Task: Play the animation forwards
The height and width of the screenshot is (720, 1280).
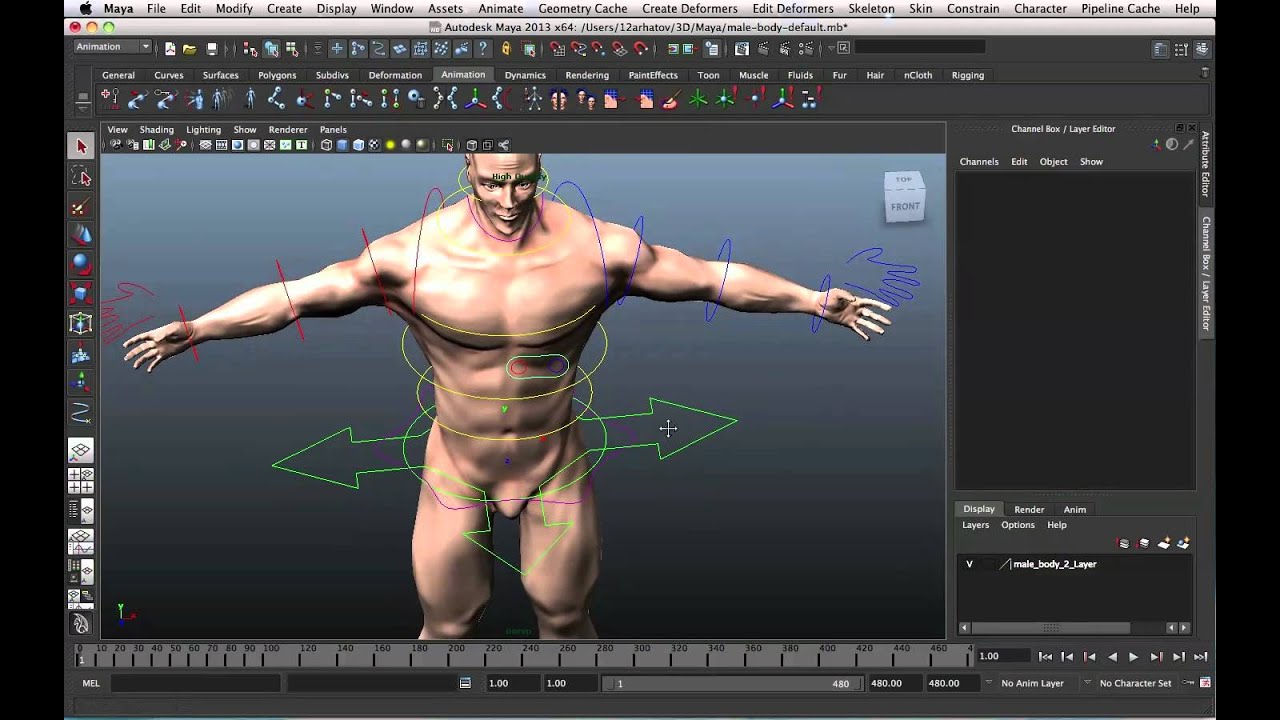Action: coord(1134,657)
